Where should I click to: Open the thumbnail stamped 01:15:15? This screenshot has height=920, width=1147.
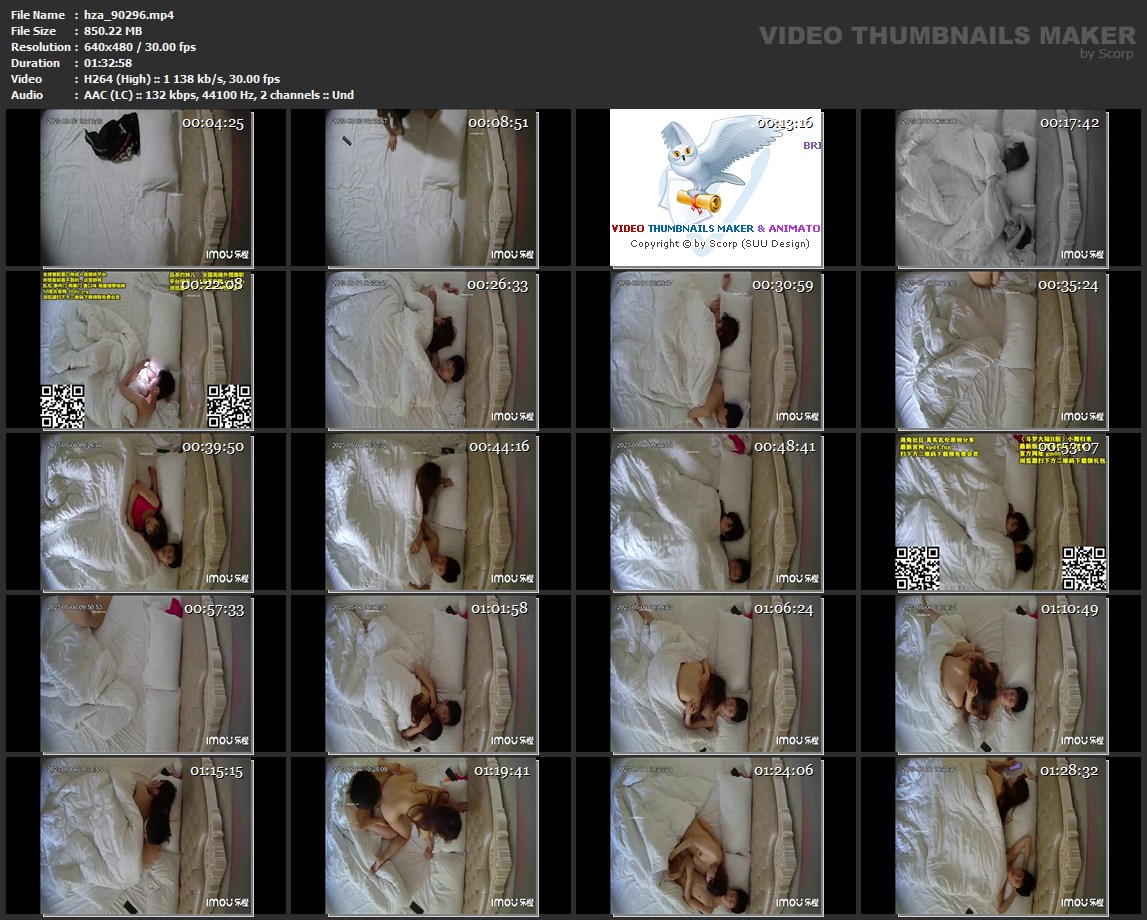[146, 836]
